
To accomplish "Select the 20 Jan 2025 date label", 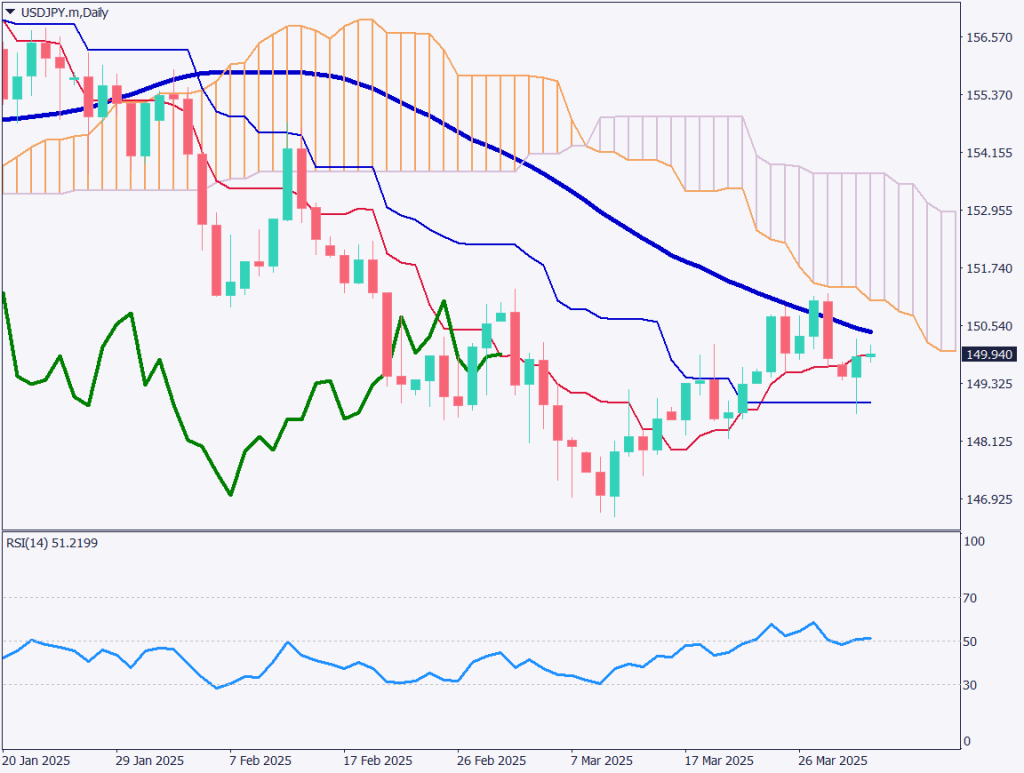I will click(x=34, y=760).
